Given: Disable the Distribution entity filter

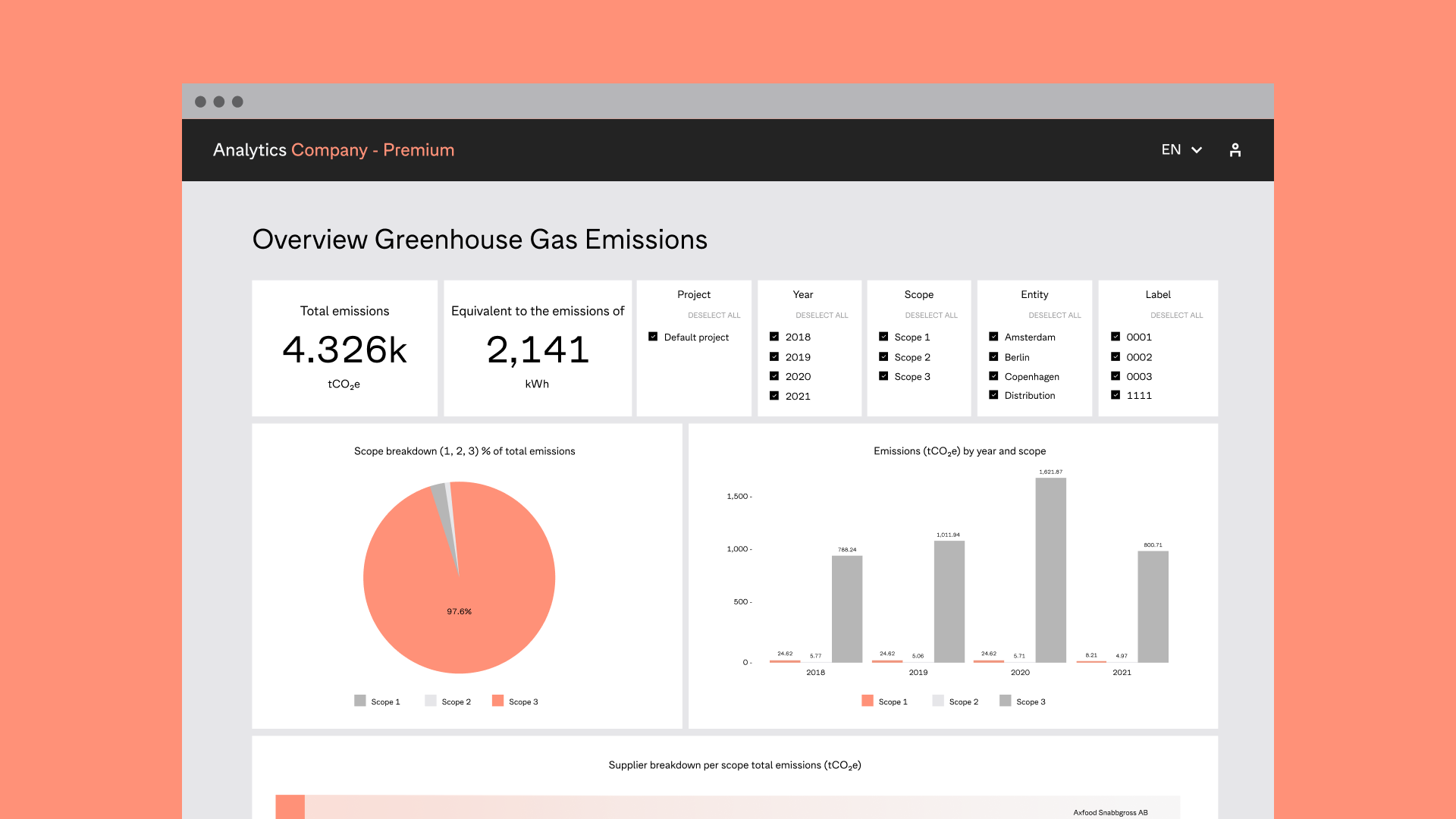Looking at the screenshot, I should [x=993, y=394].
